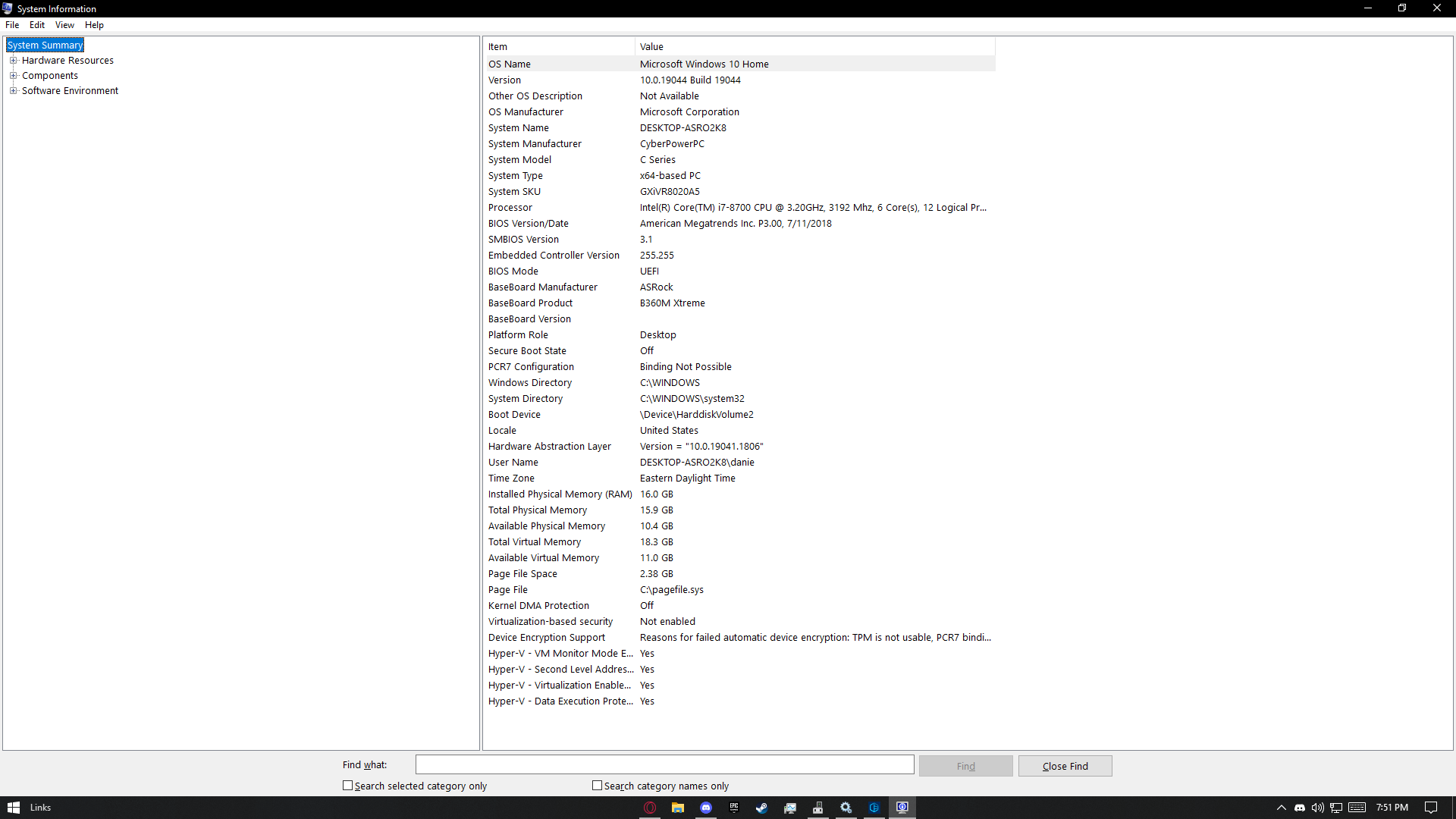This screenshot has width=1456, height=819.
Task: Open Opera browser from the taskbar
Action: click(650, 808)
